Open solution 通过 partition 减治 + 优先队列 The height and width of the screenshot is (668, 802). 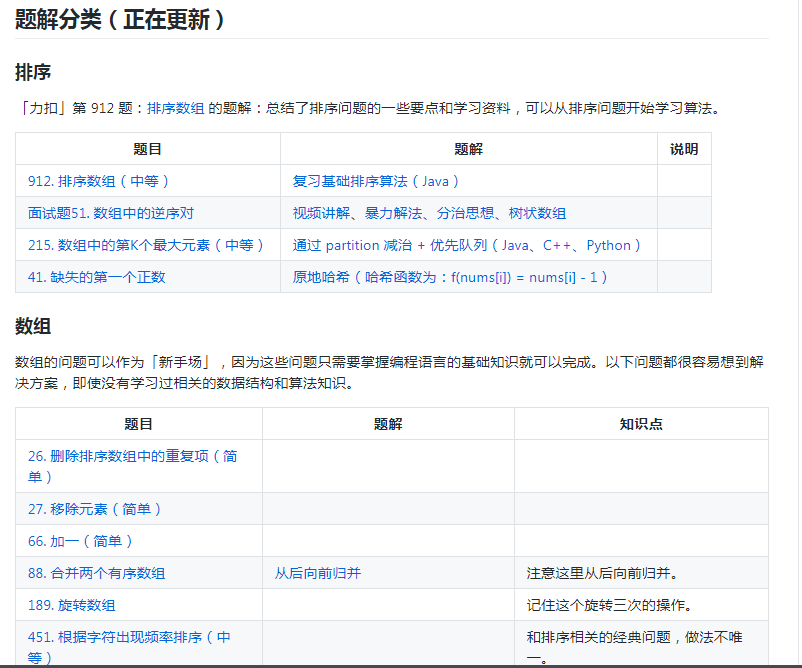(x=466, y=245)
